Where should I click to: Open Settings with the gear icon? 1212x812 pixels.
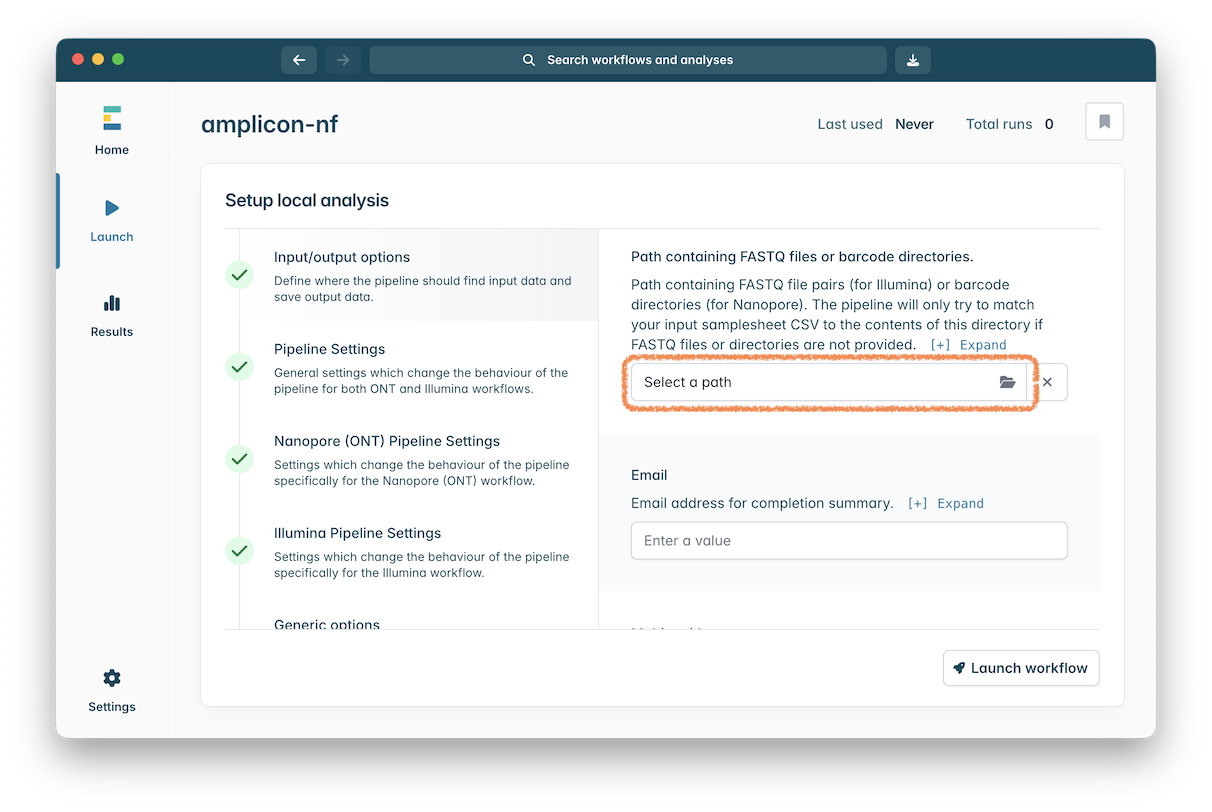tap(112, 690)
